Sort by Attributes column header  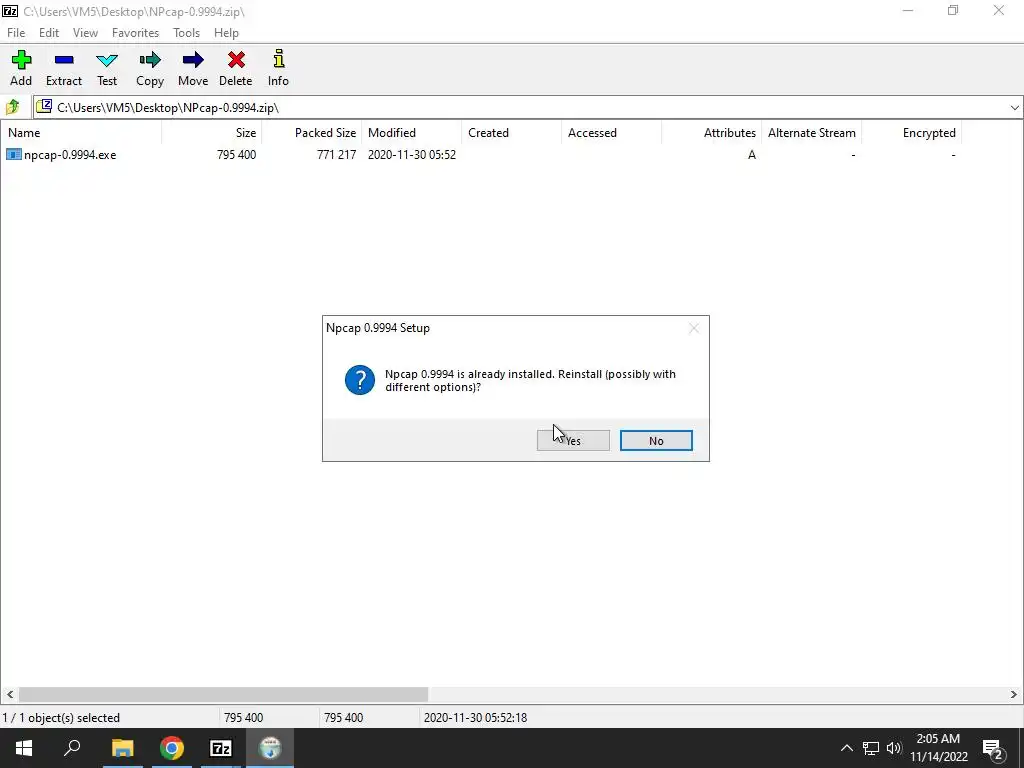[x=711, y=133]
